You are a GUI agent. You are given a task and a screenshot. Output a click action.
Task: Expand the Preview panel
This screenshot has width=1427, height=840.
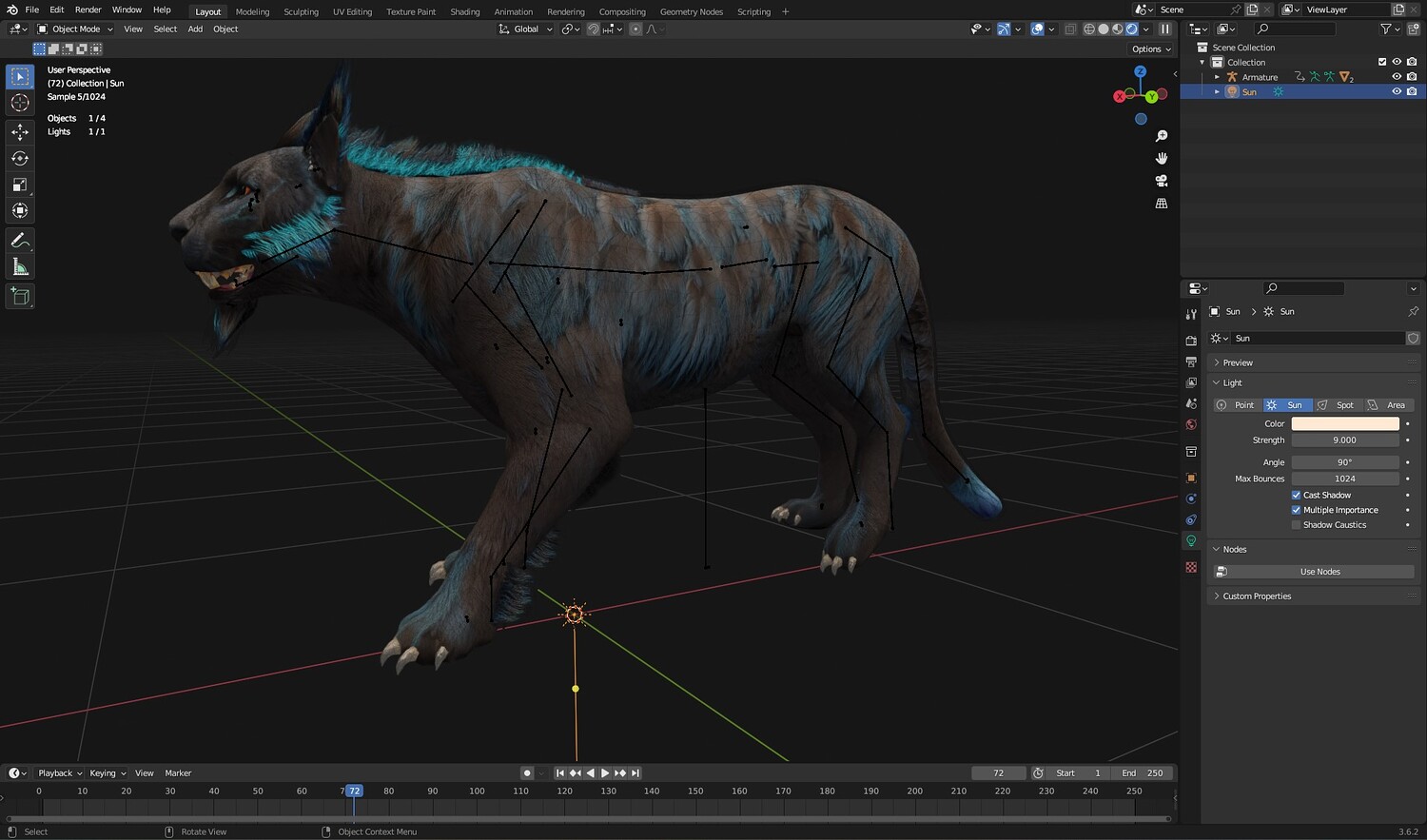(x=1237, y=362)
